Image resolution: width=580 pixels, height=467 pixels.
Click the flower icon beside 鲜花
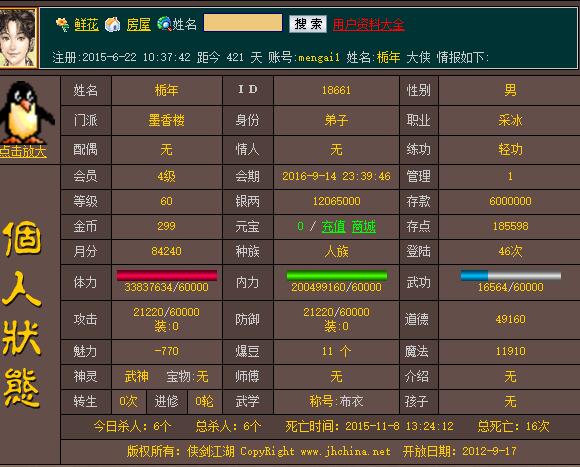click(62, 25)
